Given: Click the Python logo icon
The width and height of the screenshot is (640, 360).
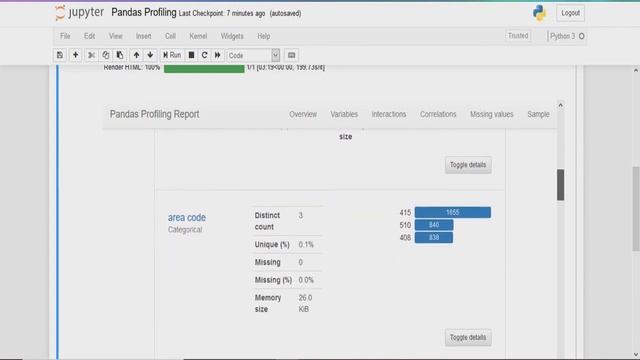Looking at the screenshot, I should tap(540, 13).
